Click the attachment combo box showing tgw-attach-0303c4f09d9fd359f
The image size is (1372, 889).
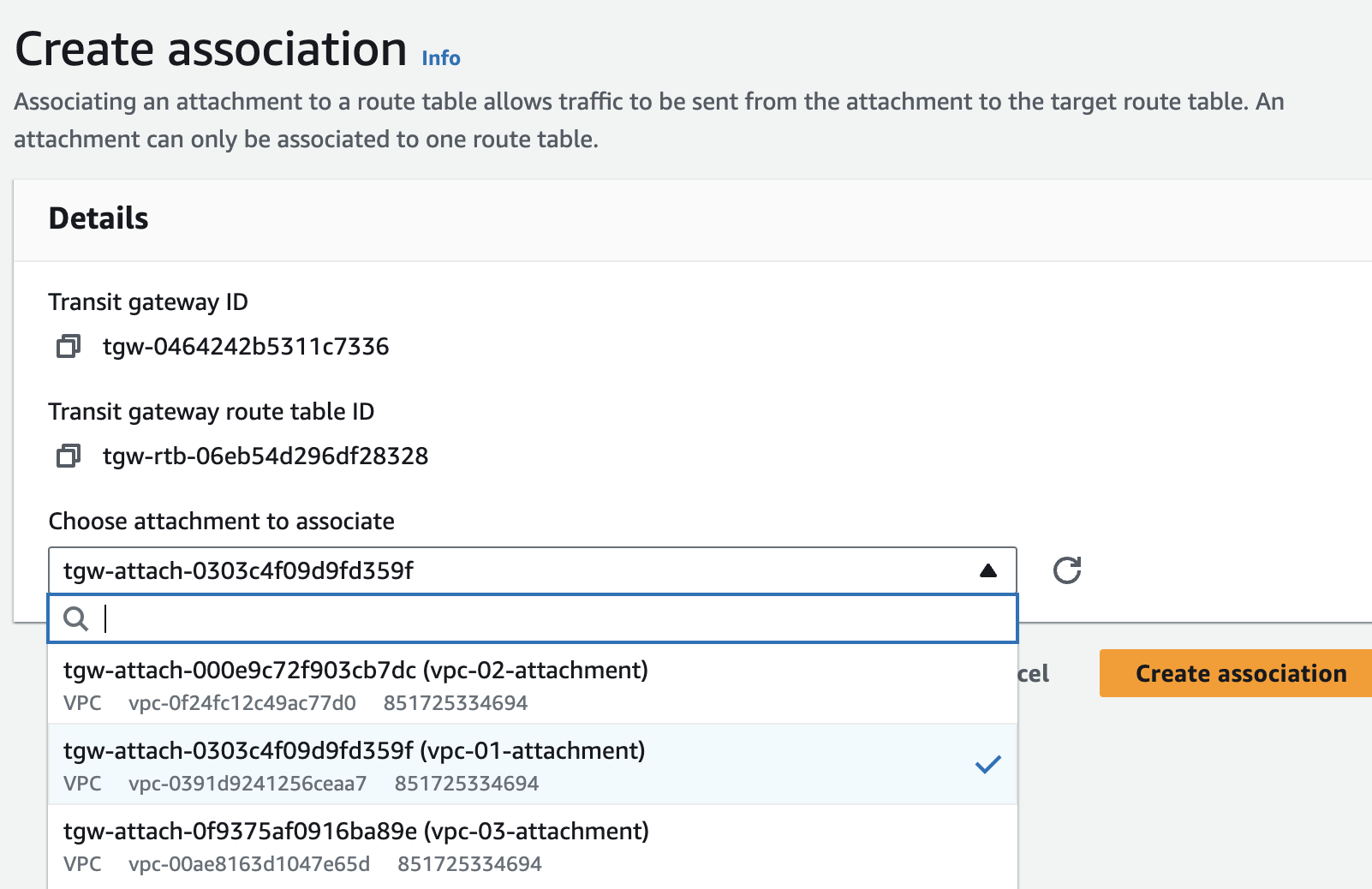click(x=514, y=570)
